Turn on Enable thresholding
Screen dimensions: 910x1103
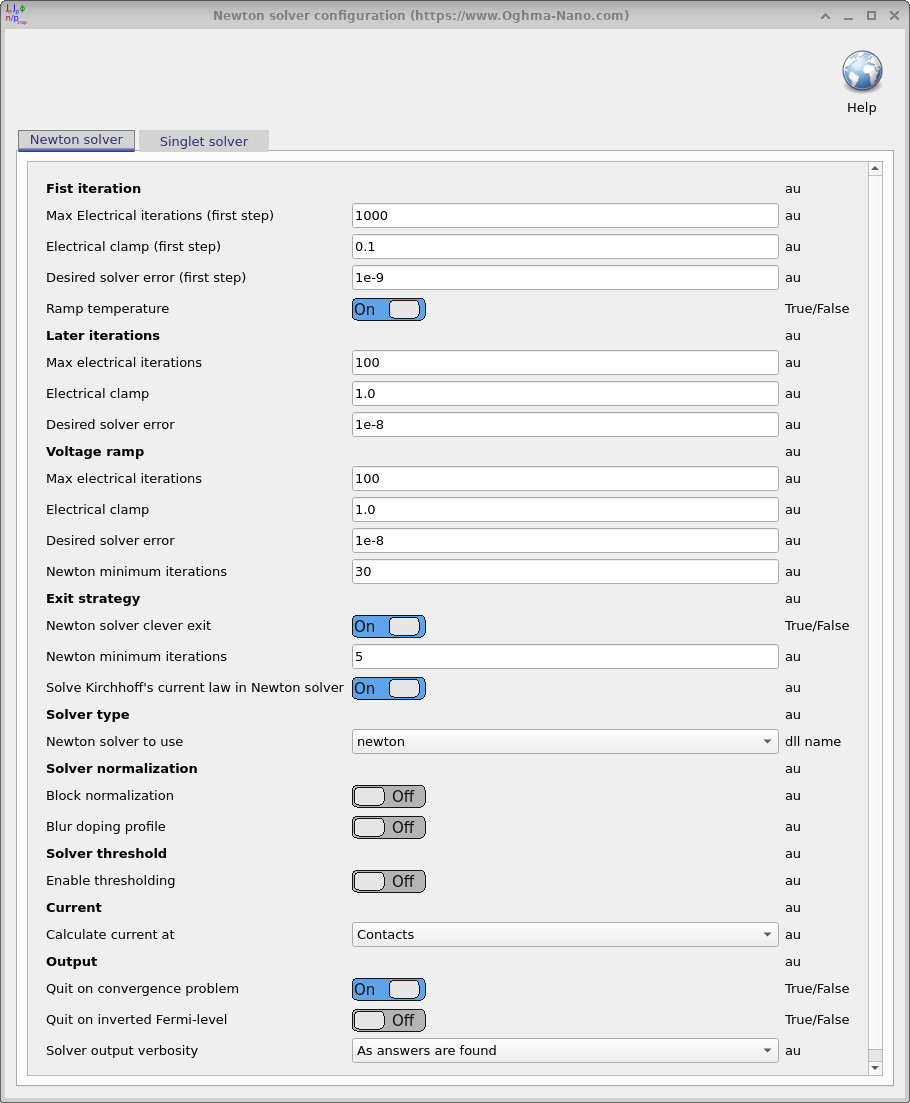(388, 881)
